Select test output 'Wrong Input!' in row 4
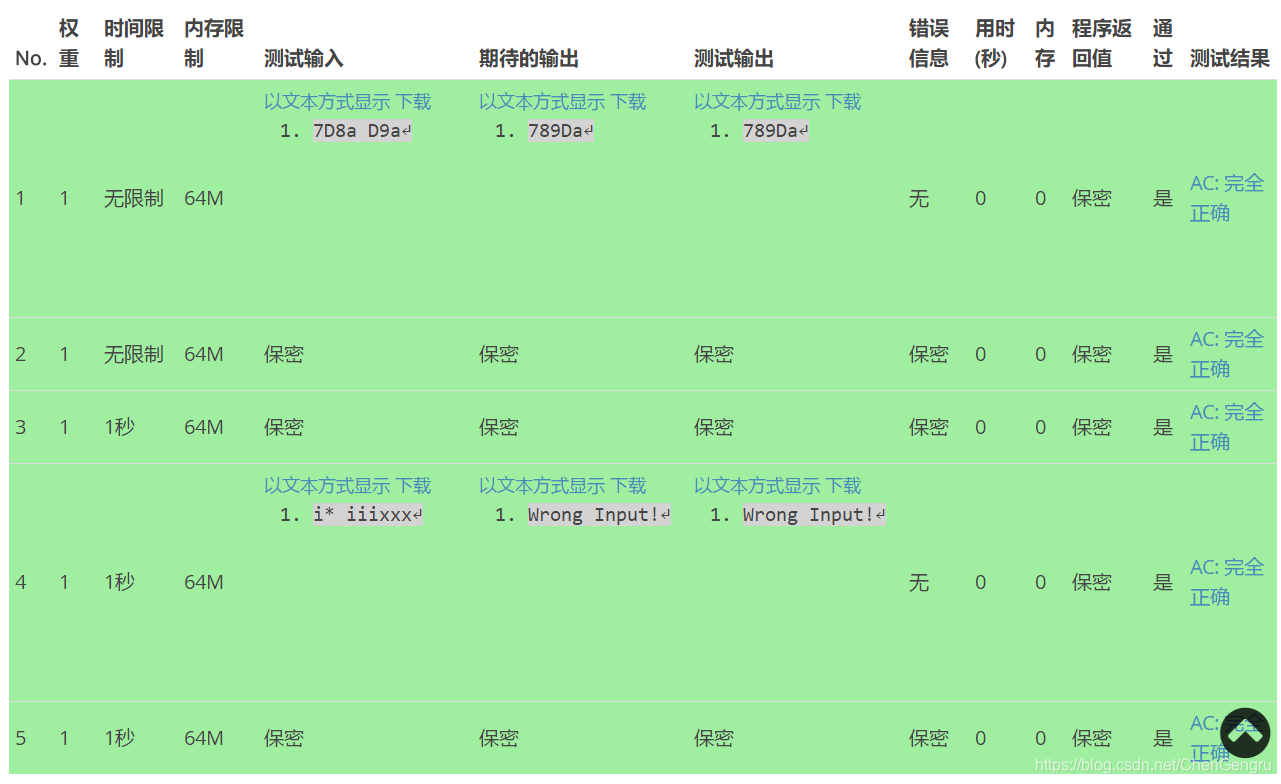1281x784 pixels. [814, 515]
